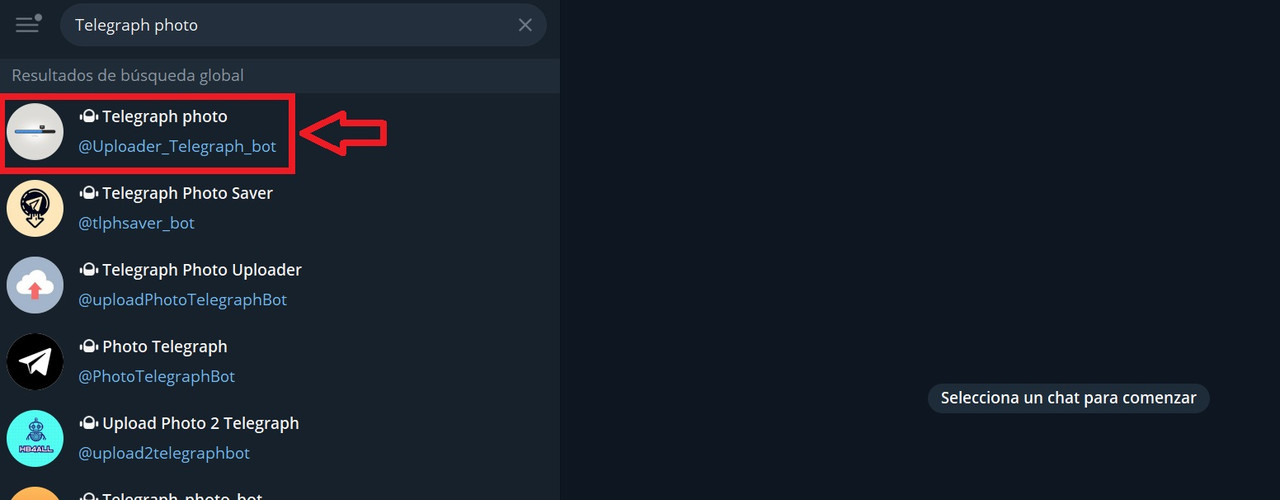Open Telegraph Photo Saver chat result

pyautogui.click(x=280, y=208)
